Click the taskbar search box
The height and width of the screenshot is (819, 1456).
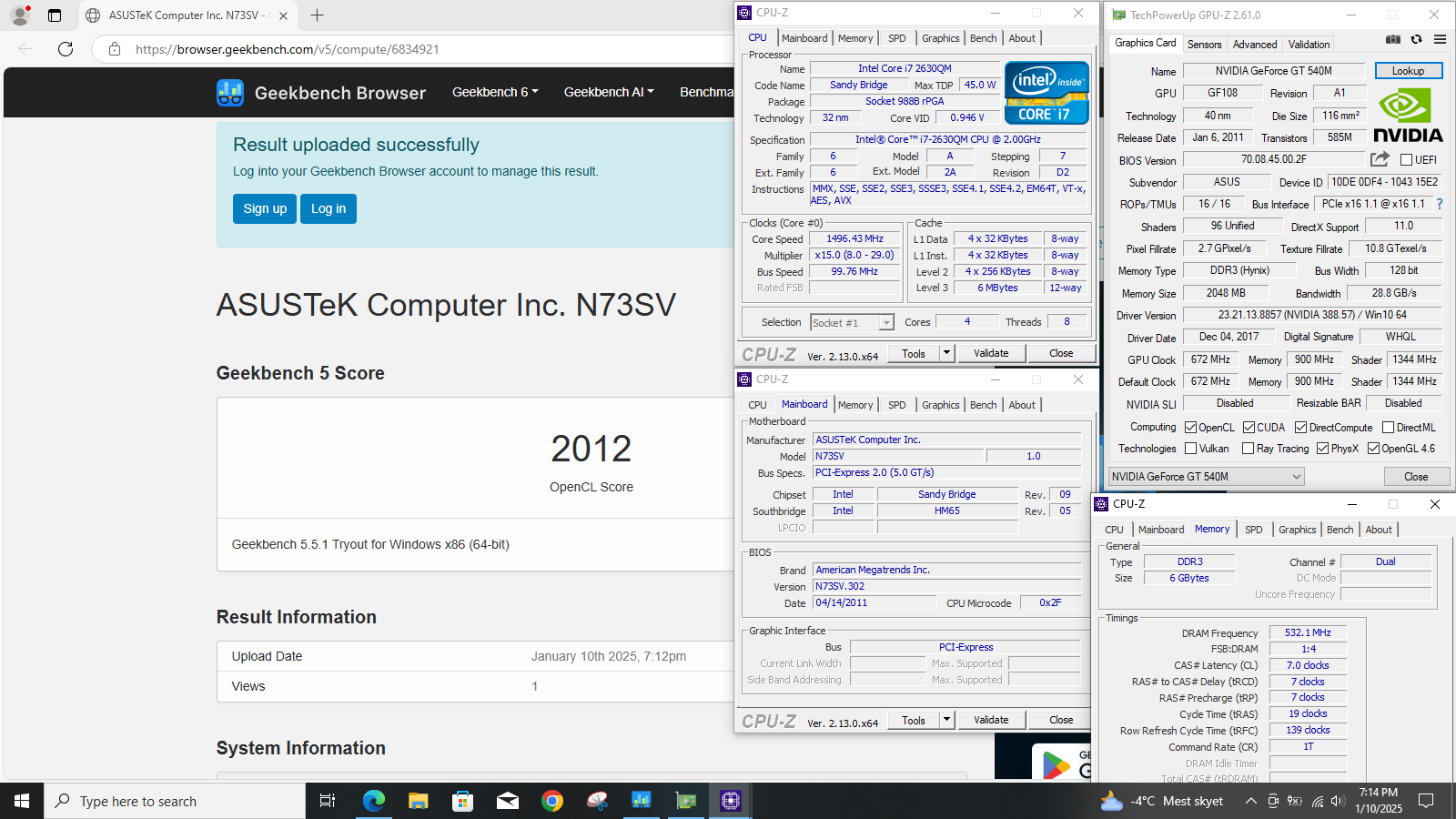175,801
